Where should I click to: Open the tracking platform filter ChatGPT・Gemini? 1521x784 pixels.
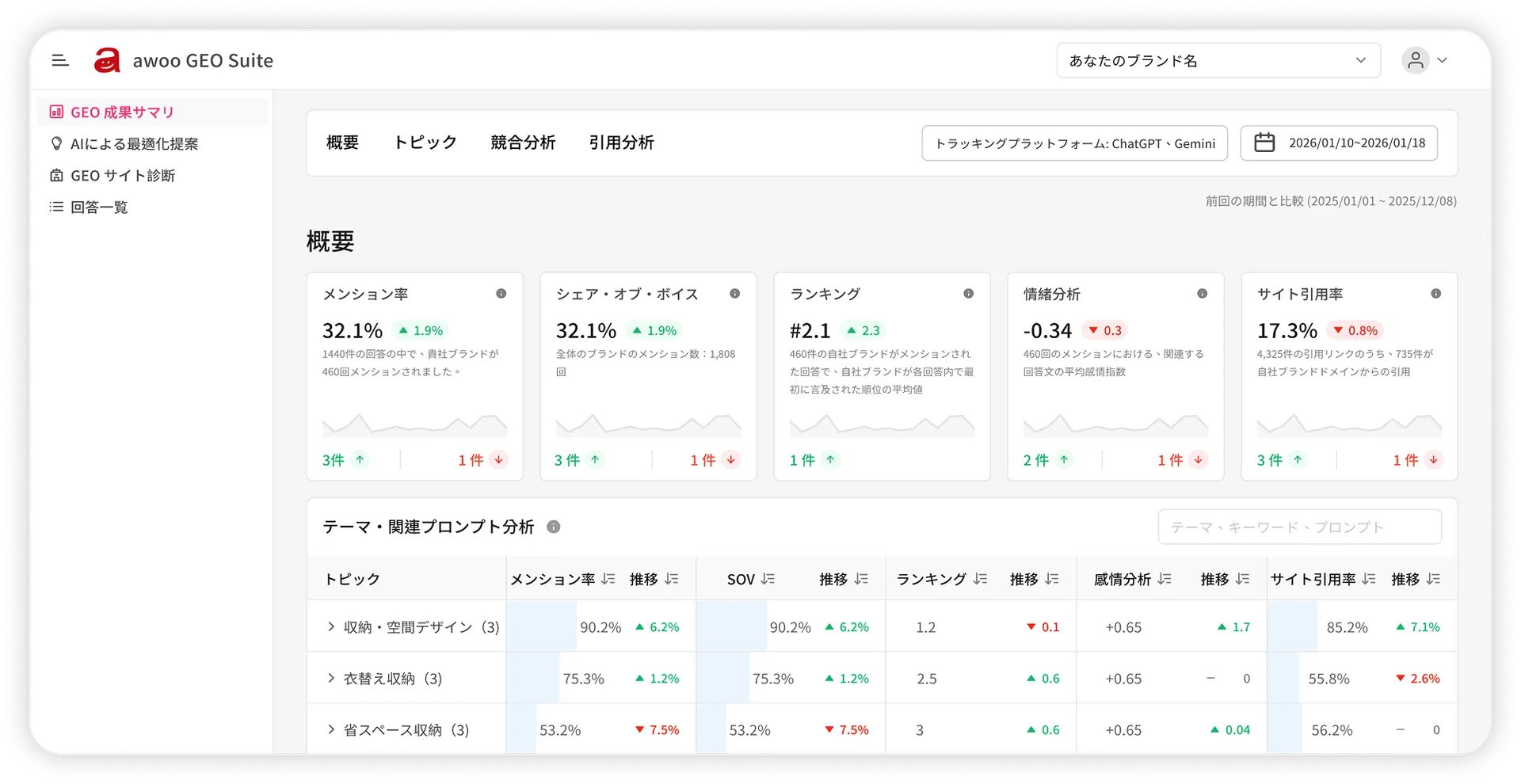tap(1074, 143)
